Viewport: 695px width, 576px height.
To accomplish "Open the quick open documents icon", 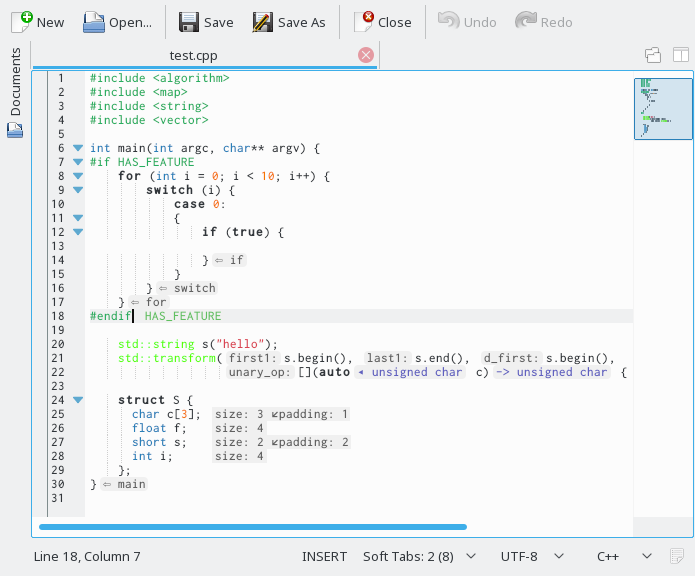I will point(653,55).
